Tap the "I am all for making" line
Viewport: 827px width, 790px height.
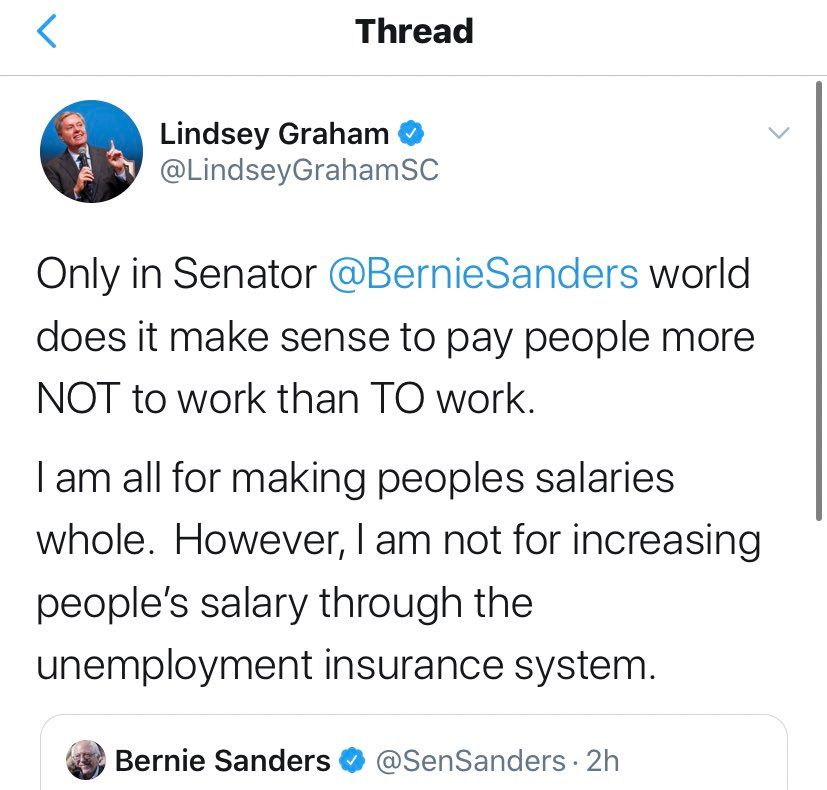click(355, 477)
